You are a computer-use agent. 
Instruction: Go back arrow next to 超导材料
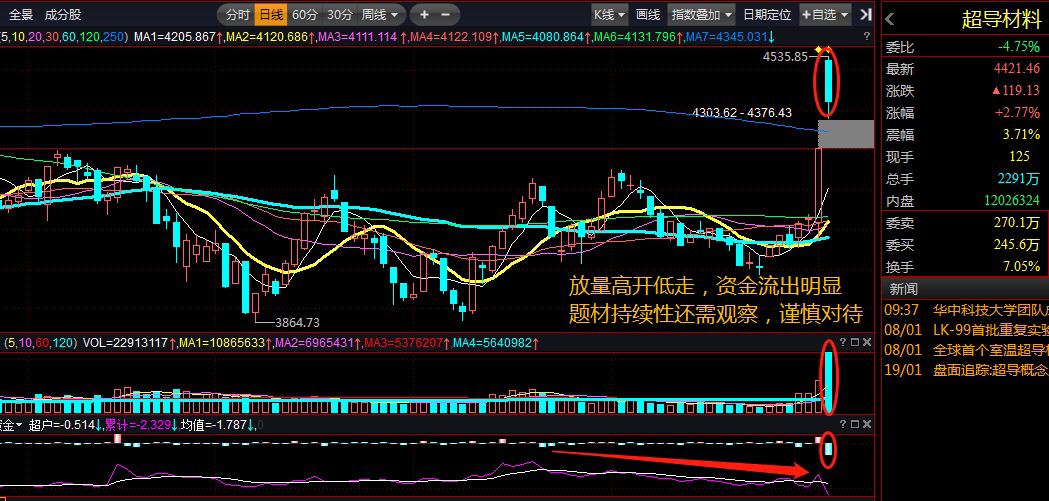click(890, 19)
